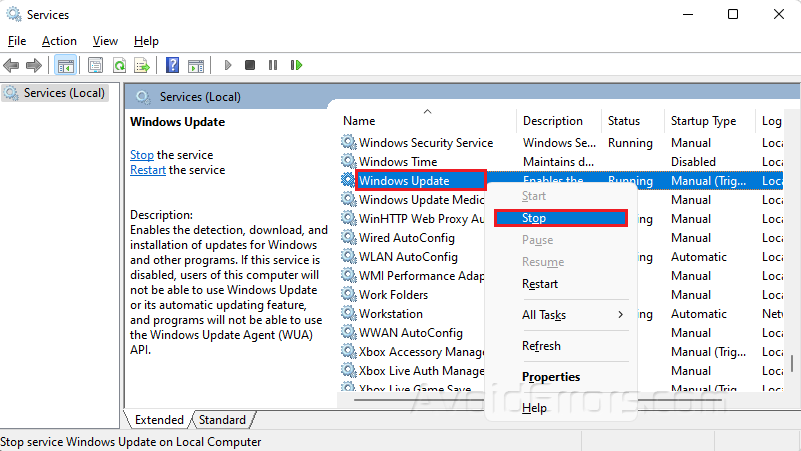This screenshot has width=801, height=451.
Task: Click the Restart Service toolbar icon
Action: [x=296, y=66]
